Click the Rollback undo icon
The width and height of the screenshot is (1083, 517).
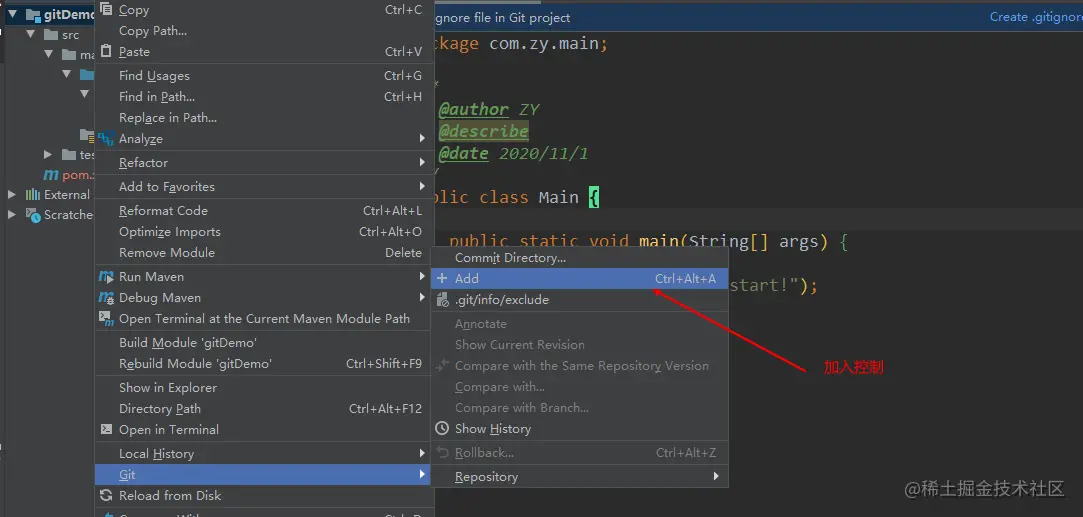[x=443, y=453]
